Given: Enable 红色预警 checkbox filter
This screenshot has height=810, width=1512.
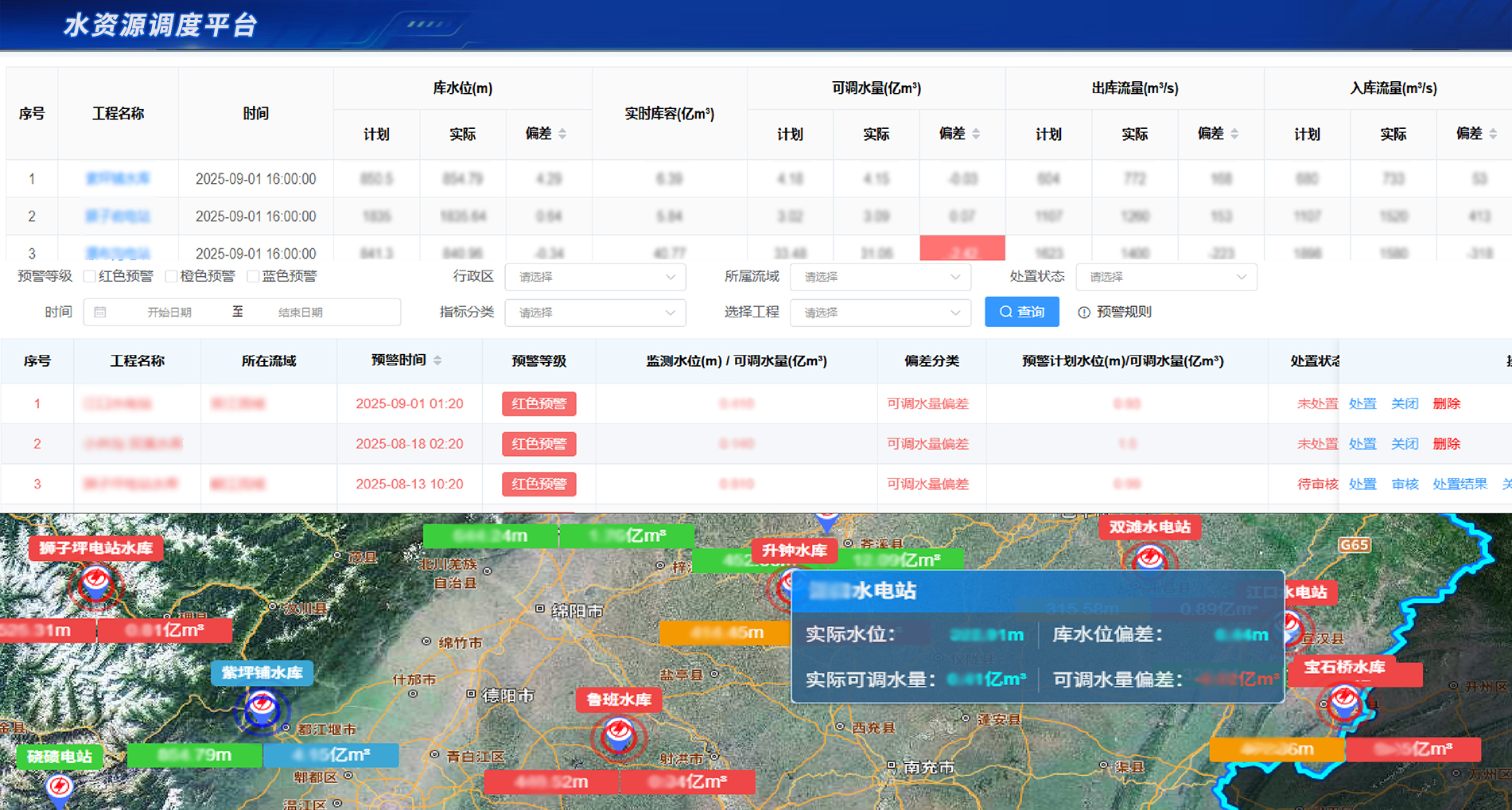Looking at the screenshot, I should coord(90,276).
